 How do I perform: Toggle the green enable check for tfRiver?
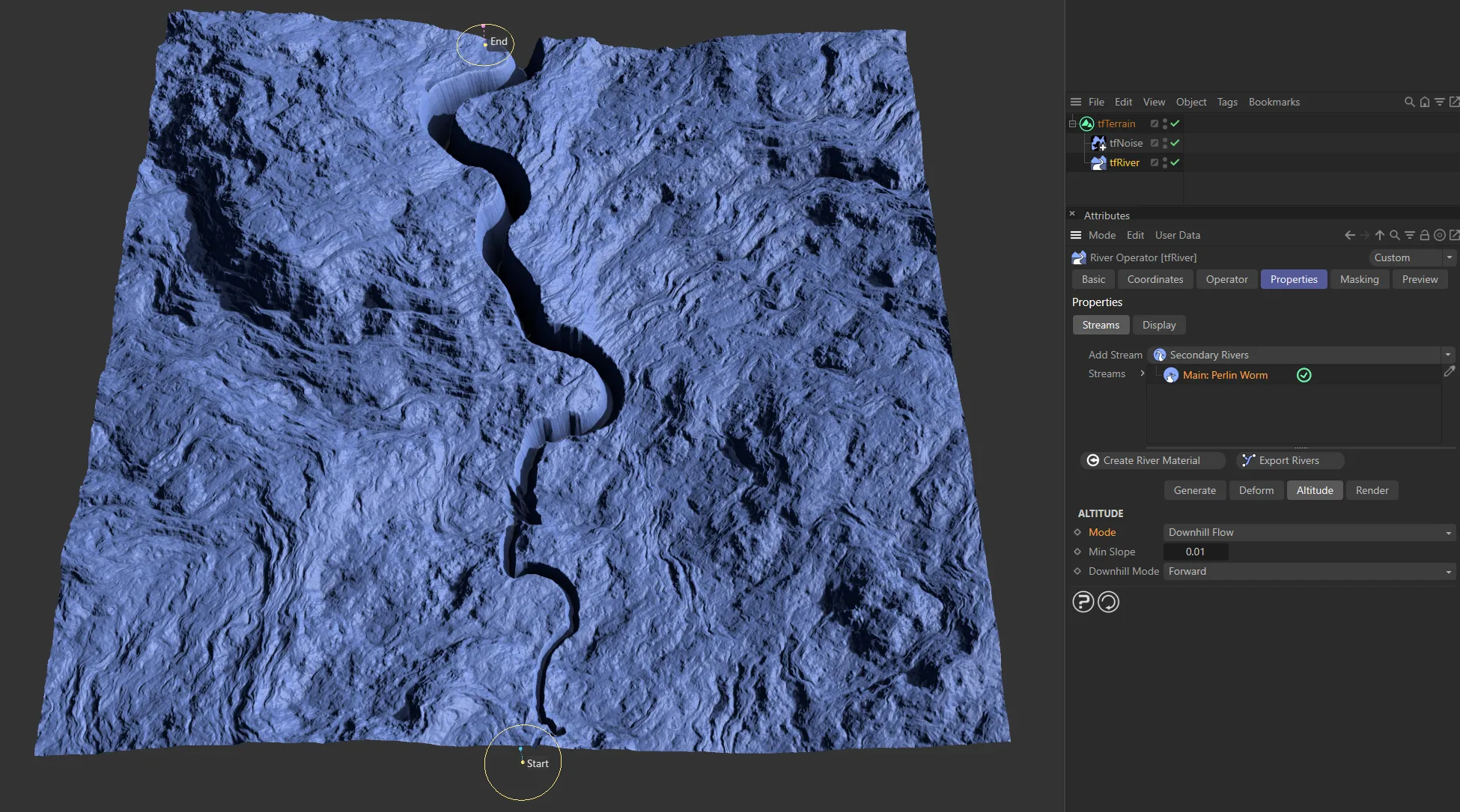coord(1175,162)
